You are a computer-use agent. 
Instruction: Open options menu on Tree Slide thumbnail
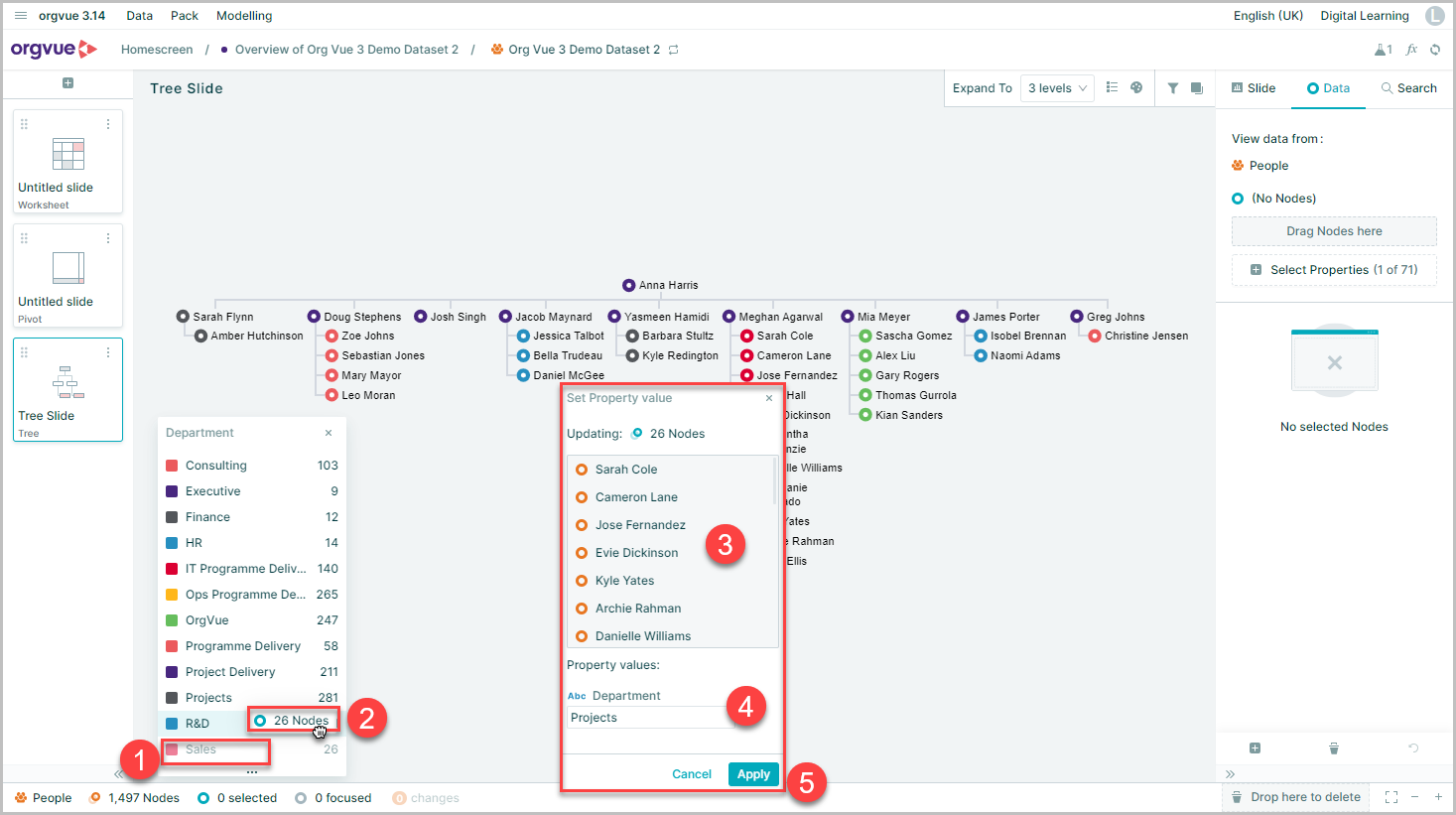(108, 352)
